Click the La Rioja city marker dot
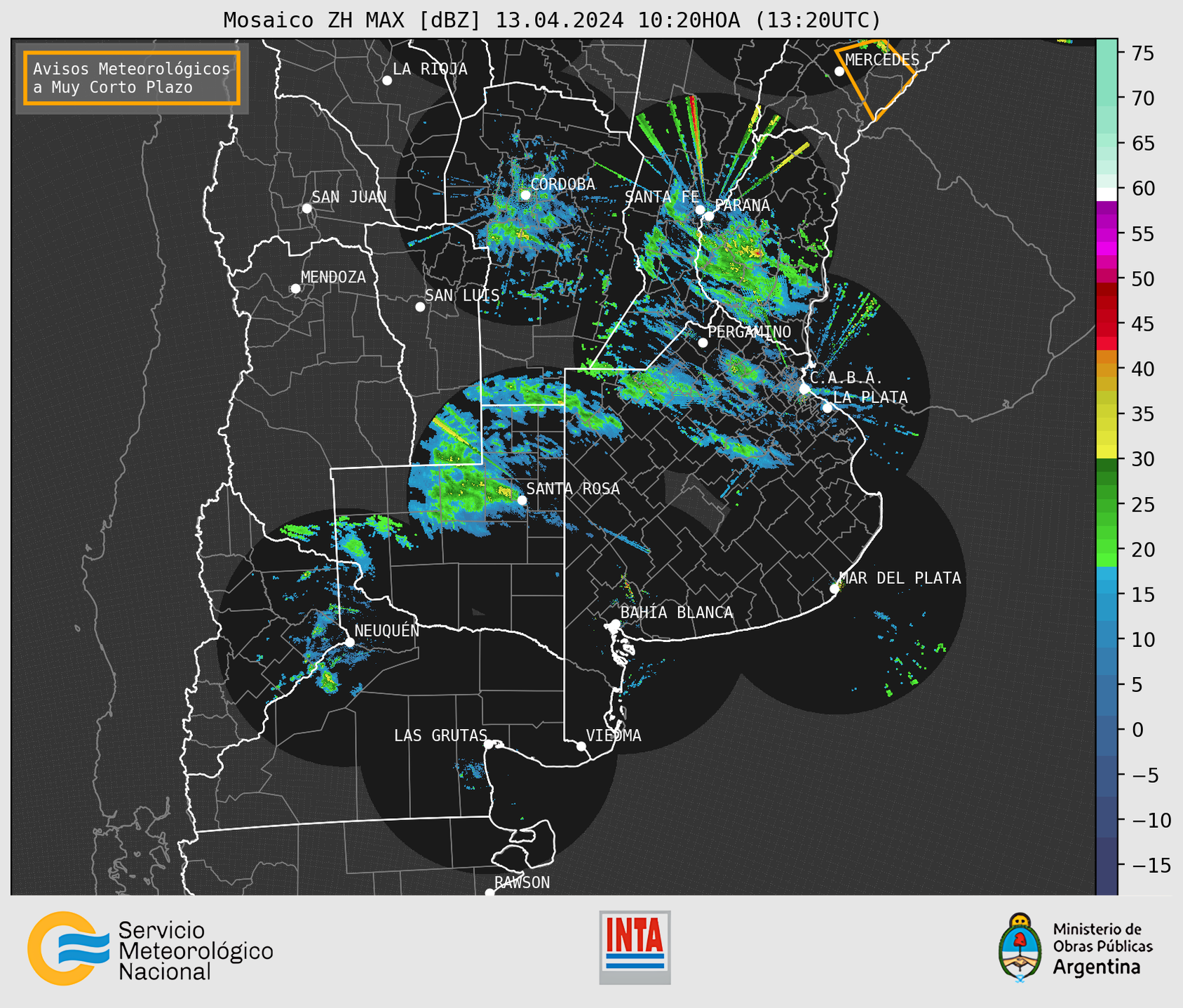The image size is (1183, 1008). (x=387, y=81)
